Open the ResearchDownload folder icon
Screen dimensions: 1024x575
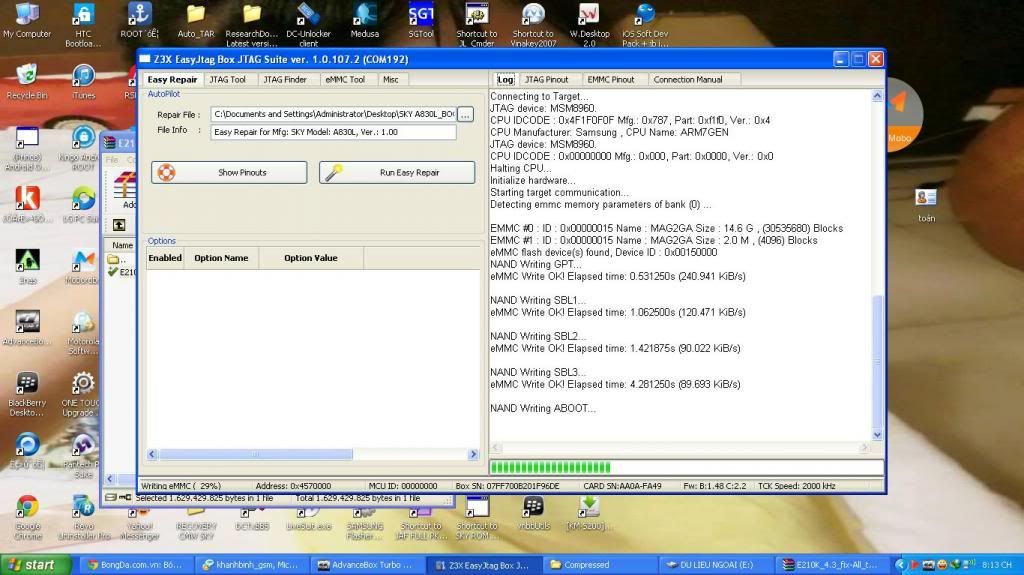(251, 24)
